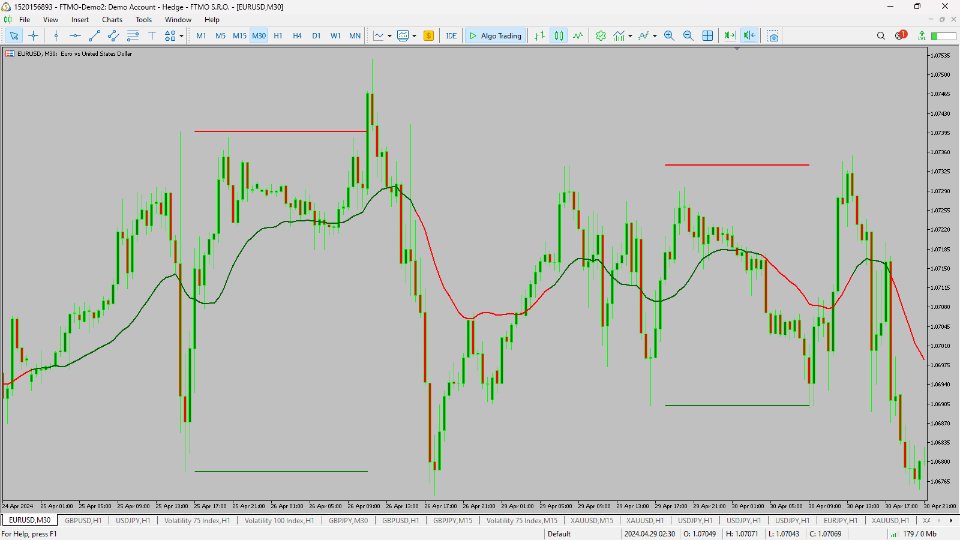Image resolution: width=960 pixels, height=540 pixels.
Task: Switch timeframe to D1
Action: click(316, 36)
